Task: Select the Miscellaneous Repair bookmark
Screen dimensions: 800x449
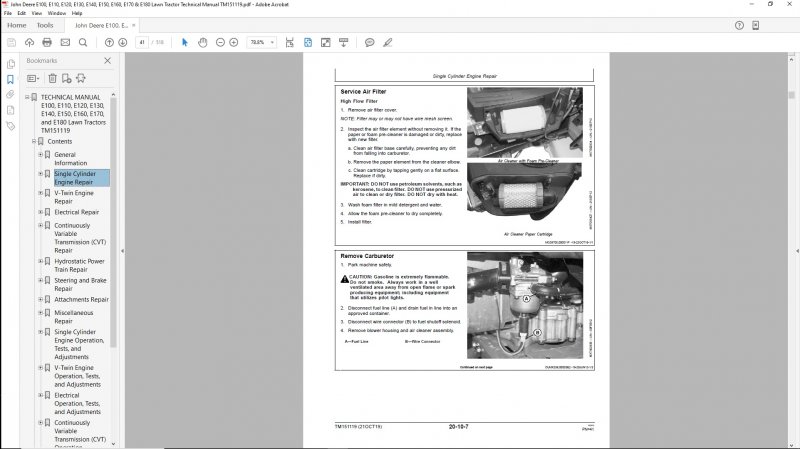Action: 73,317
